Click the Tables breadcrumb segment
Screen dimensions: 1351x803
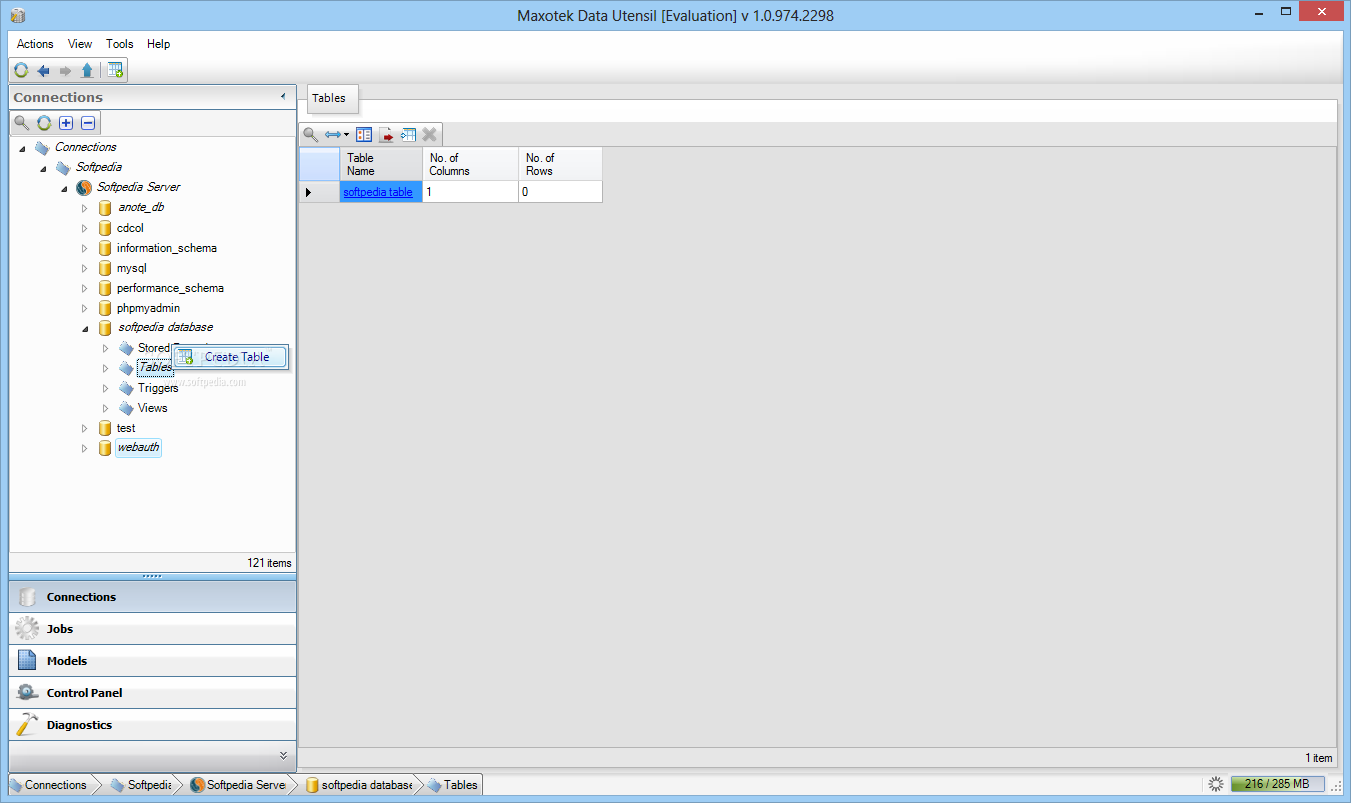click(x=452, y=785)
